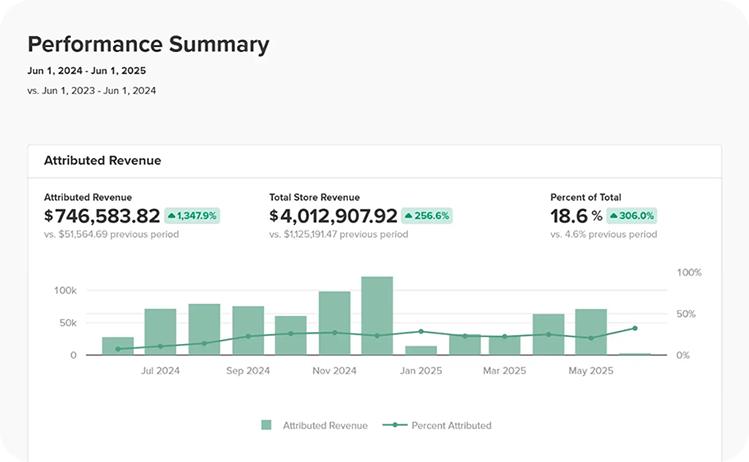This screenshot has height=462, width=749.
Task: Click the first June 2024 line point
Action: [x=118, y=349]
